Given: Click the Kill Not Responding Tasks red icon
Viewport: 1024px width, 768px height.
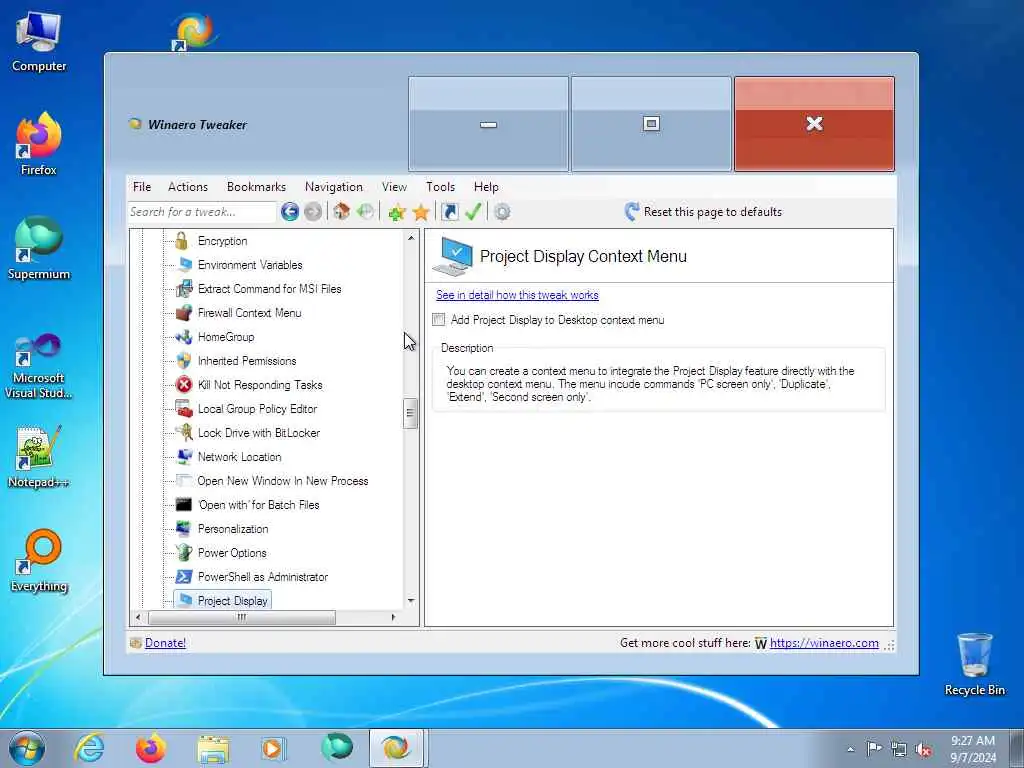Looking at the screenshot, I should (184, 385).
